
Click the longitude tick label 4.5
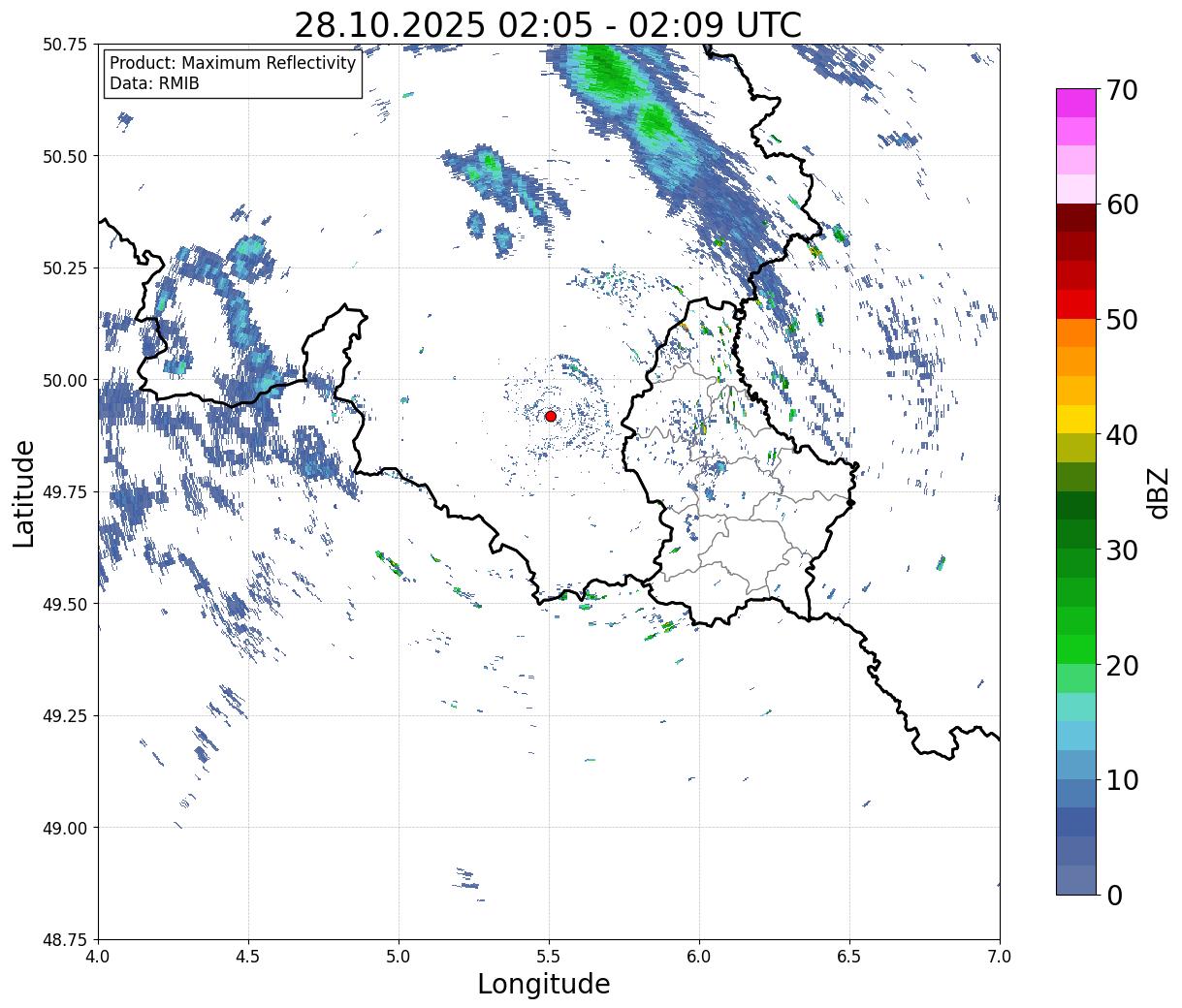pyautogui.click(x=248, y=957)
